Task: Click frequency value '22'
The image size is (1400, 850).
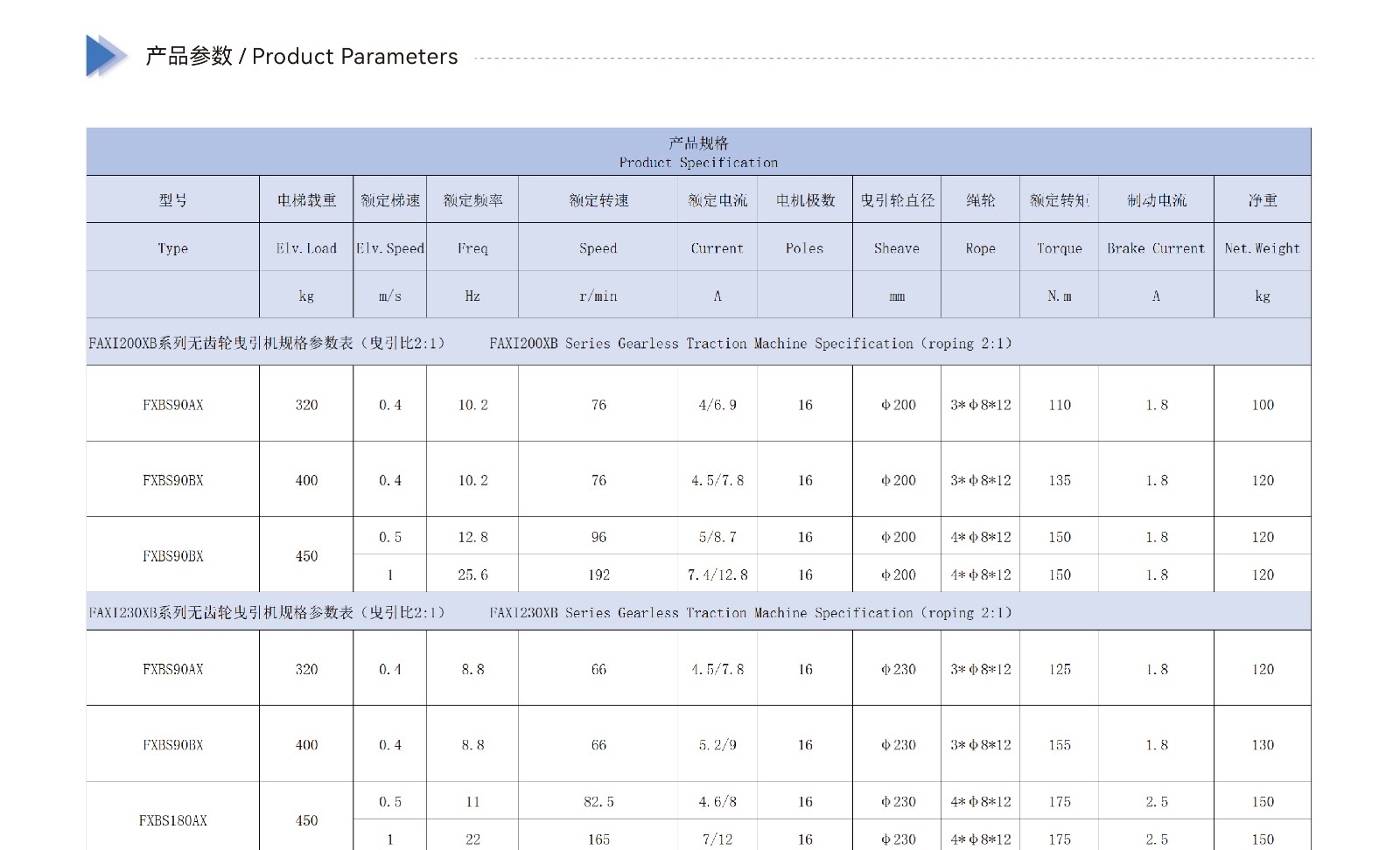Action: [472, 840]
